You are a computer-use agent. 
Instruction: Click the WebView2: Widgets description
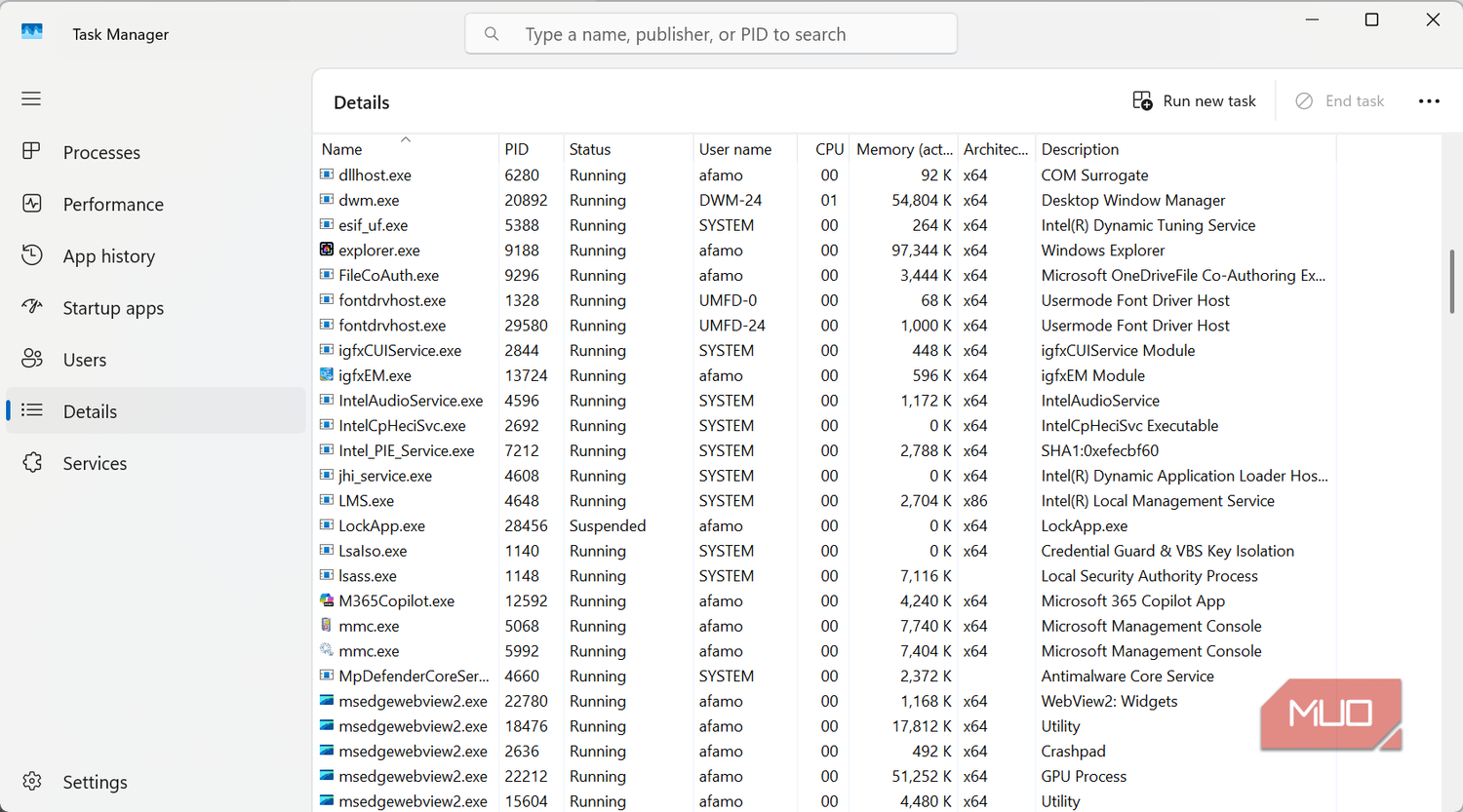point(1109,701)
